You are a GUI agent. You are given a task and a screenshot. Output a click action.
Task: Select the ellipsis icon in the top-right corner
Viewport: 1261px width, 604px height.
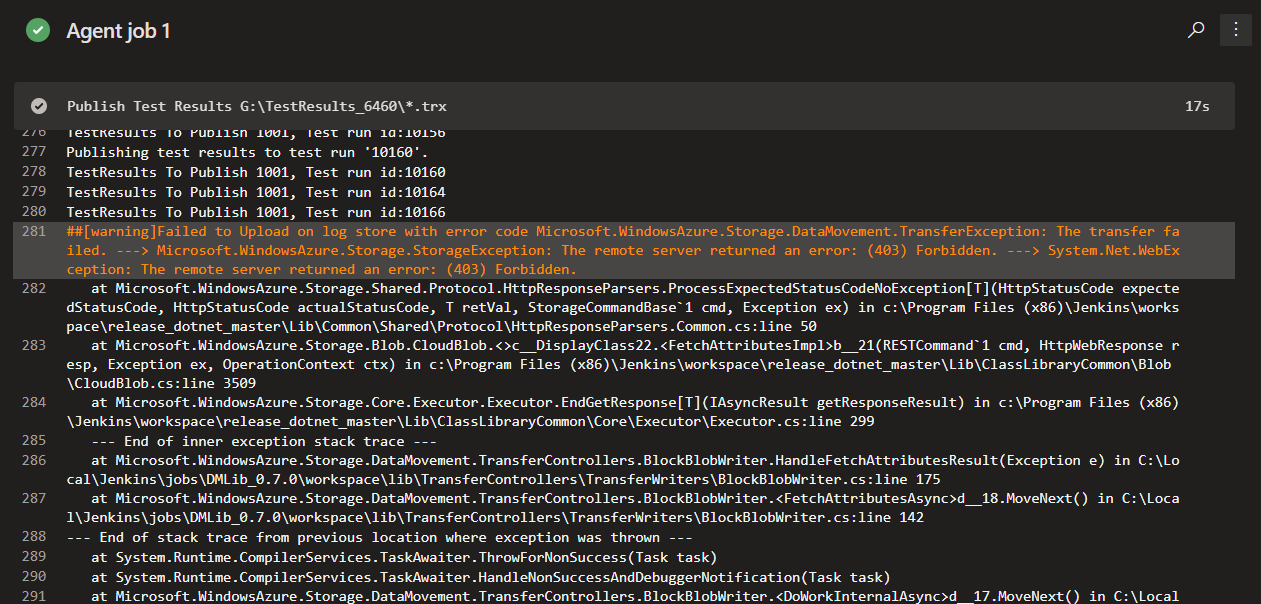[x=1236, y=30]
